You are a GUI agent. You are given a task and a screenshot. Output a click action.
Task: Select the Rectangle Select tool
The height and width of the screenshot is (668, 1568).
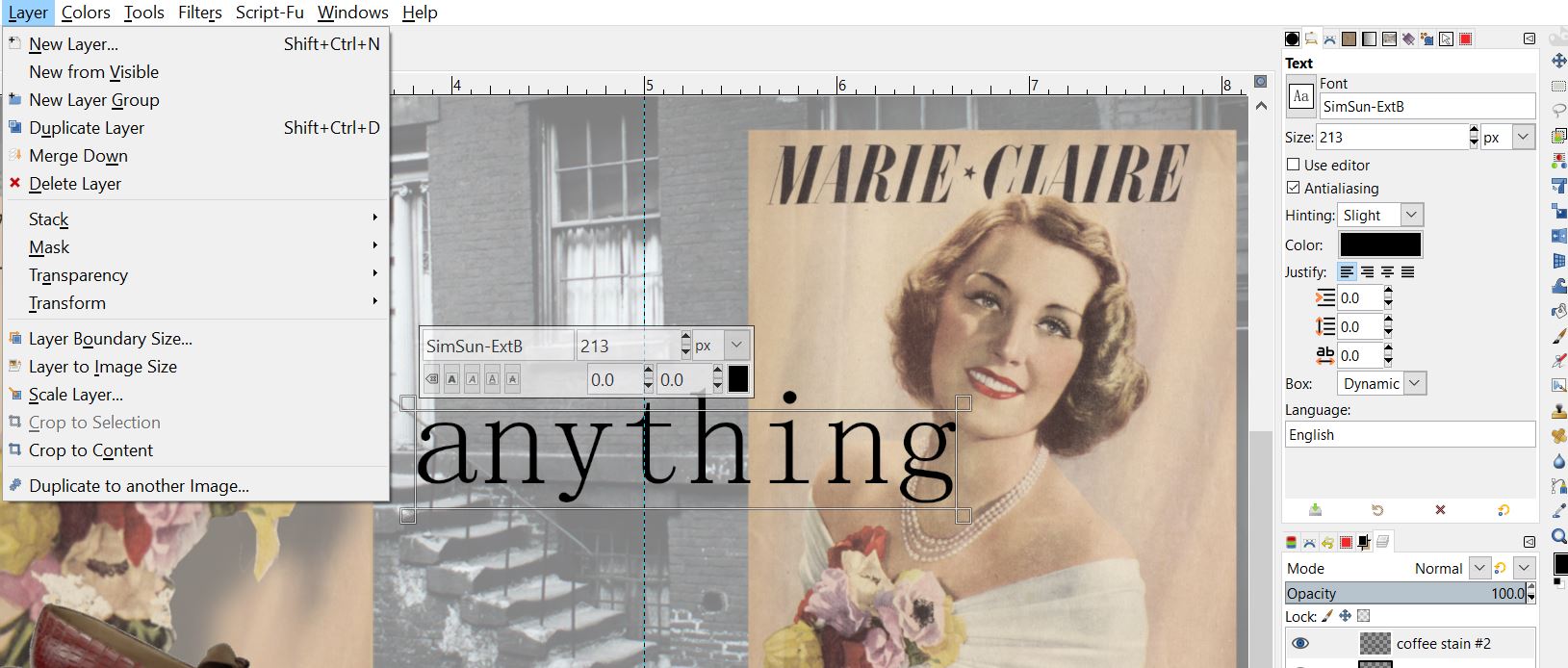point(1558,86)
